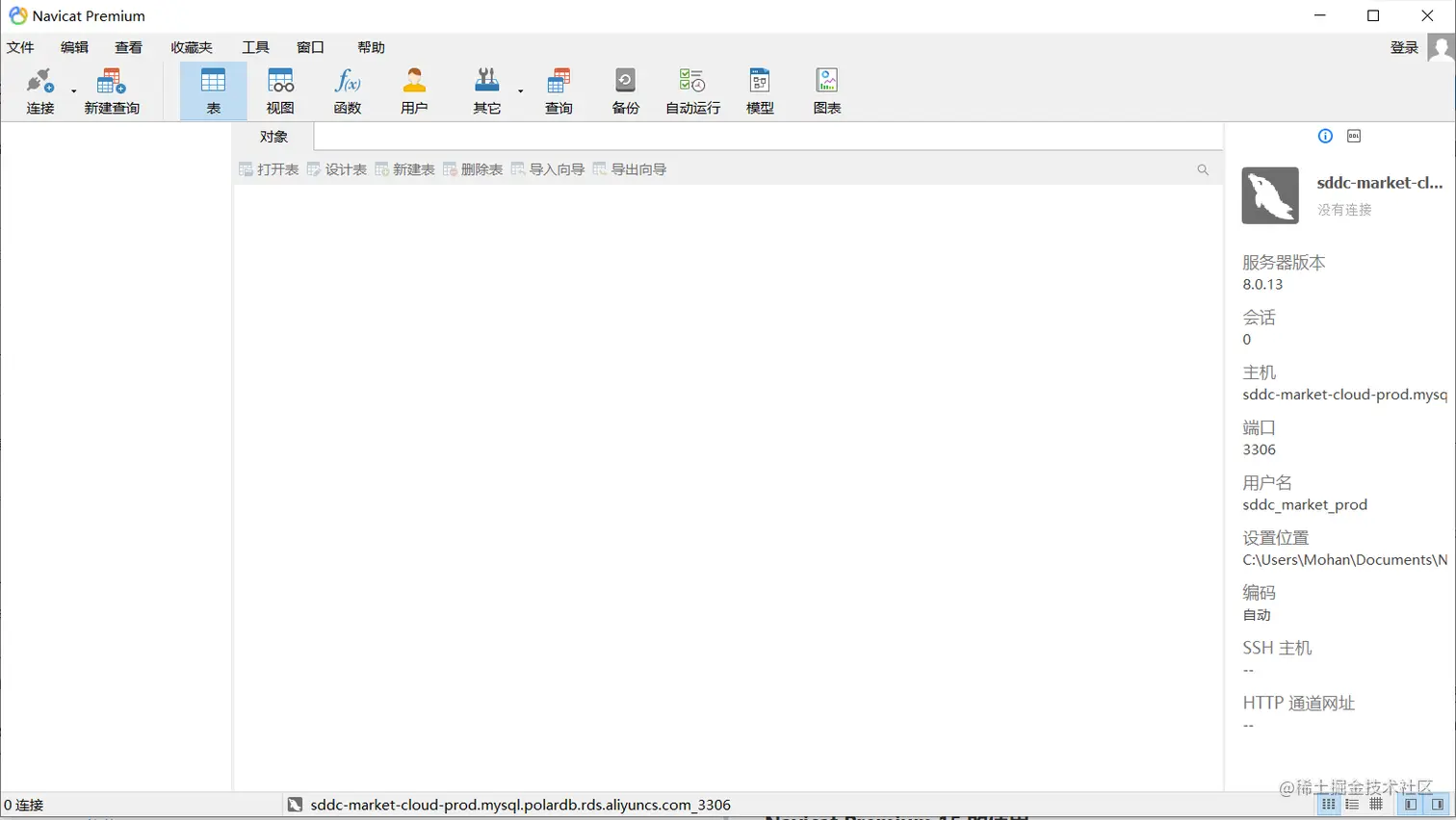Screen dimensions: 1456x820
Task: Select the 视图 (View) toolbar icon
Action: pyautogui.click(x=280, y=91)
